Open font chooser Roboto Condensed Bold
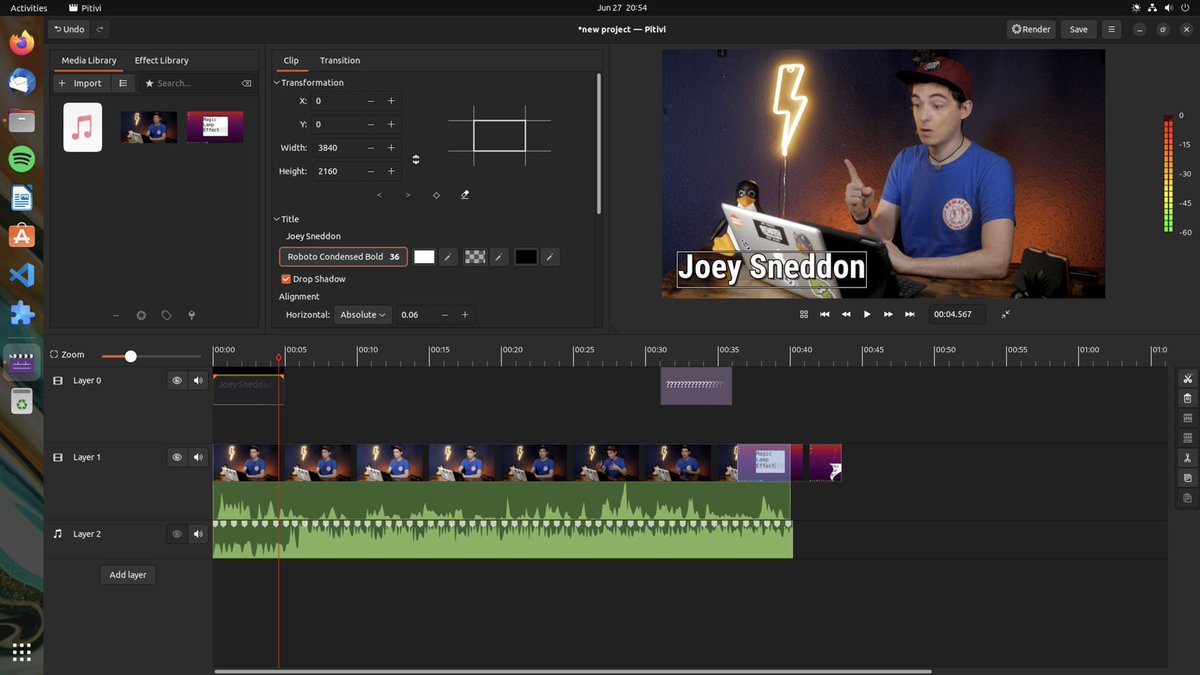 point(343,257)
